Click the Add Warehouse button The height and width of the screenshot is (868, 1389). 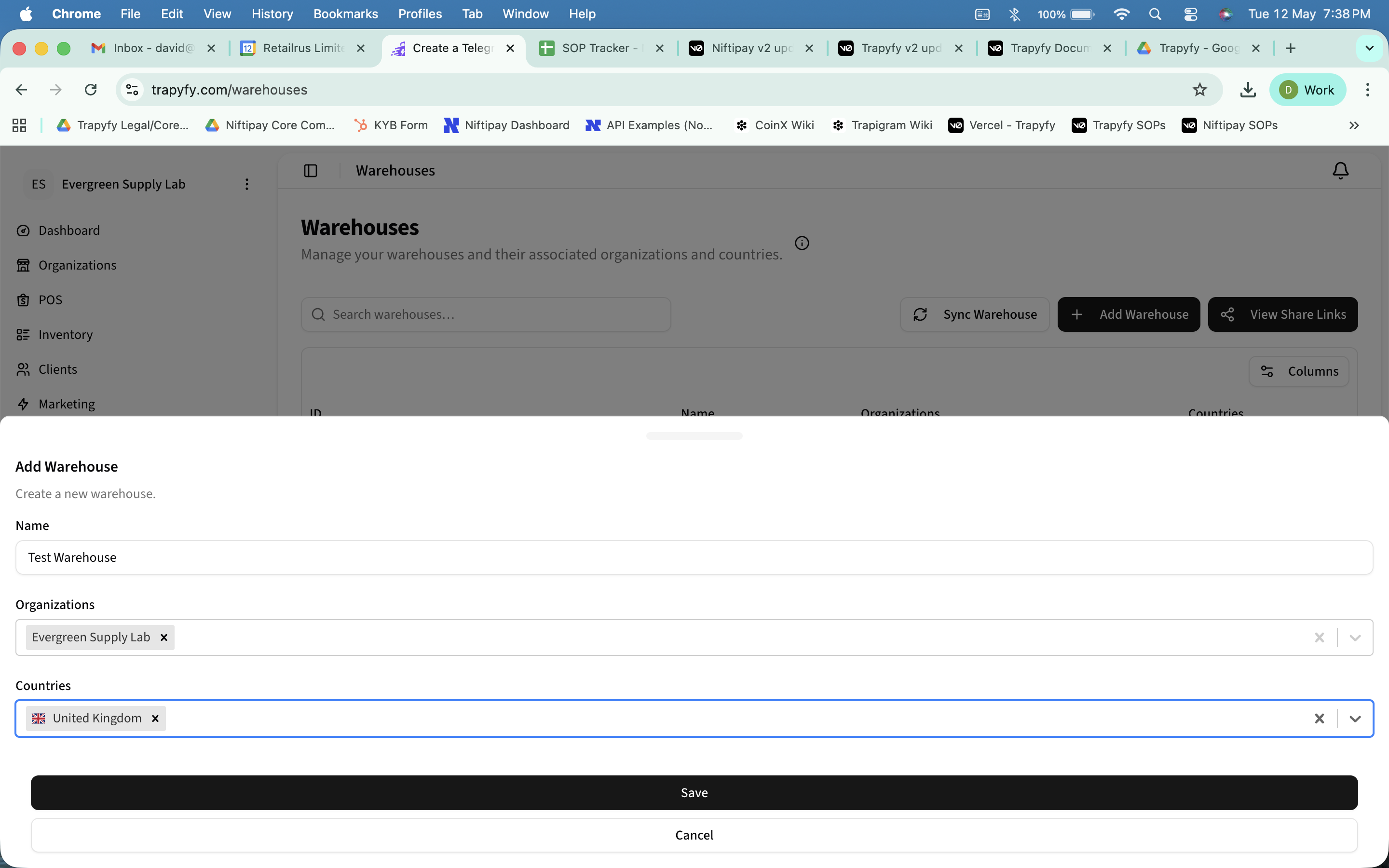point(1129,314)
